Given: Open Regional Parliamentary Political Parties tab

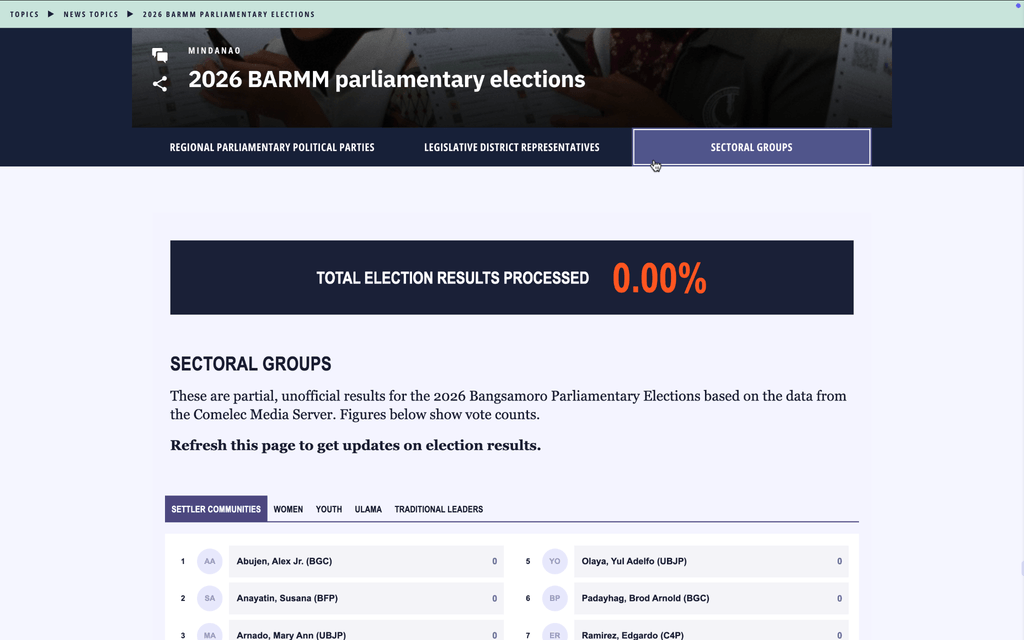Looking at the screenshot, I should pyautogui.click(x=272, y=148).
